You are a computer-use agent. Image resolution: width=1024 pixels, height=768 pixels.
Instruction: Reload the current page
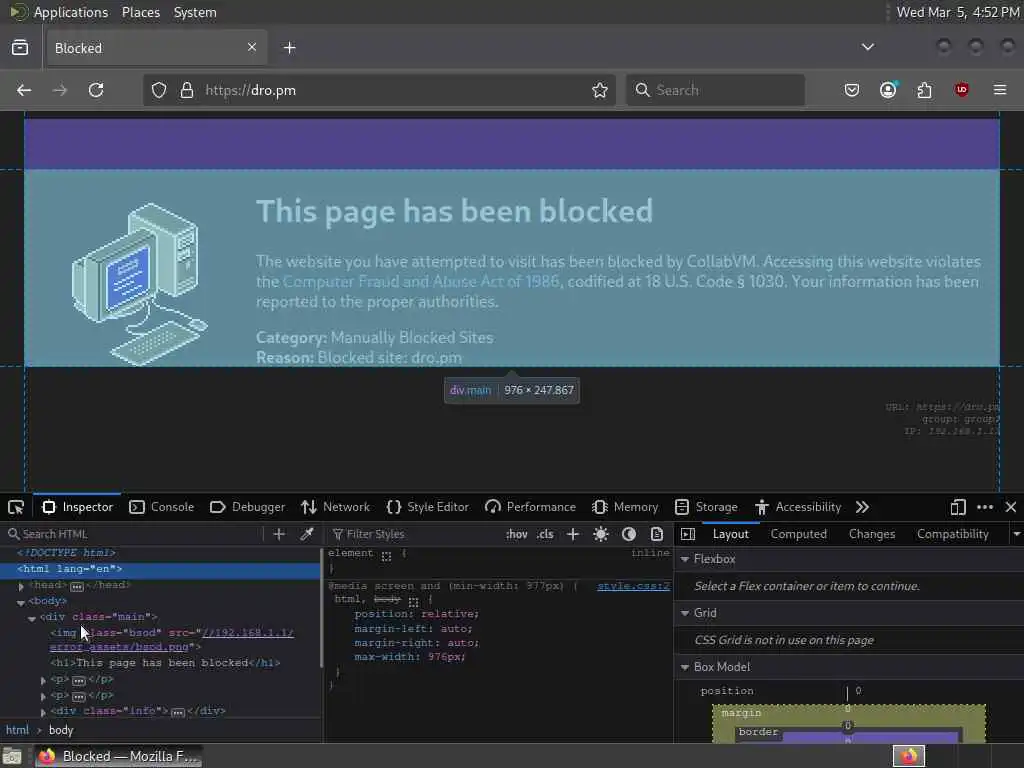96,90
